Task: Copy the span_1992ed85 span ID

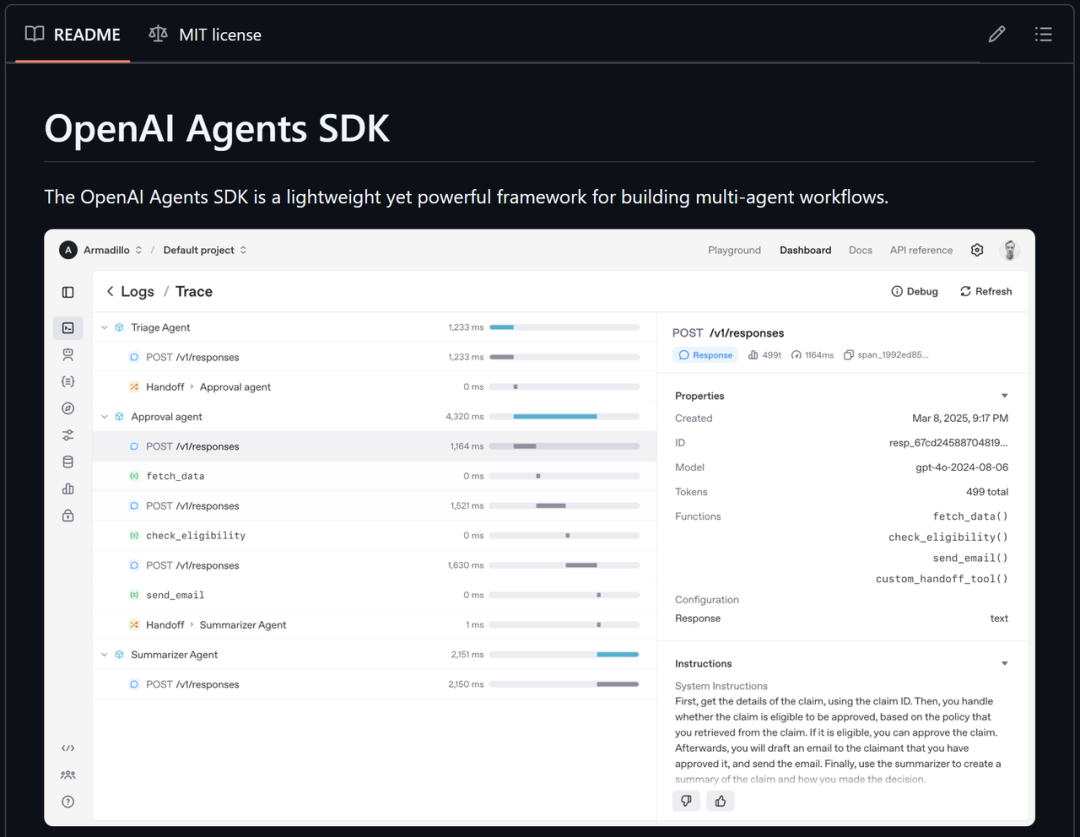Action: click(886, 355)
